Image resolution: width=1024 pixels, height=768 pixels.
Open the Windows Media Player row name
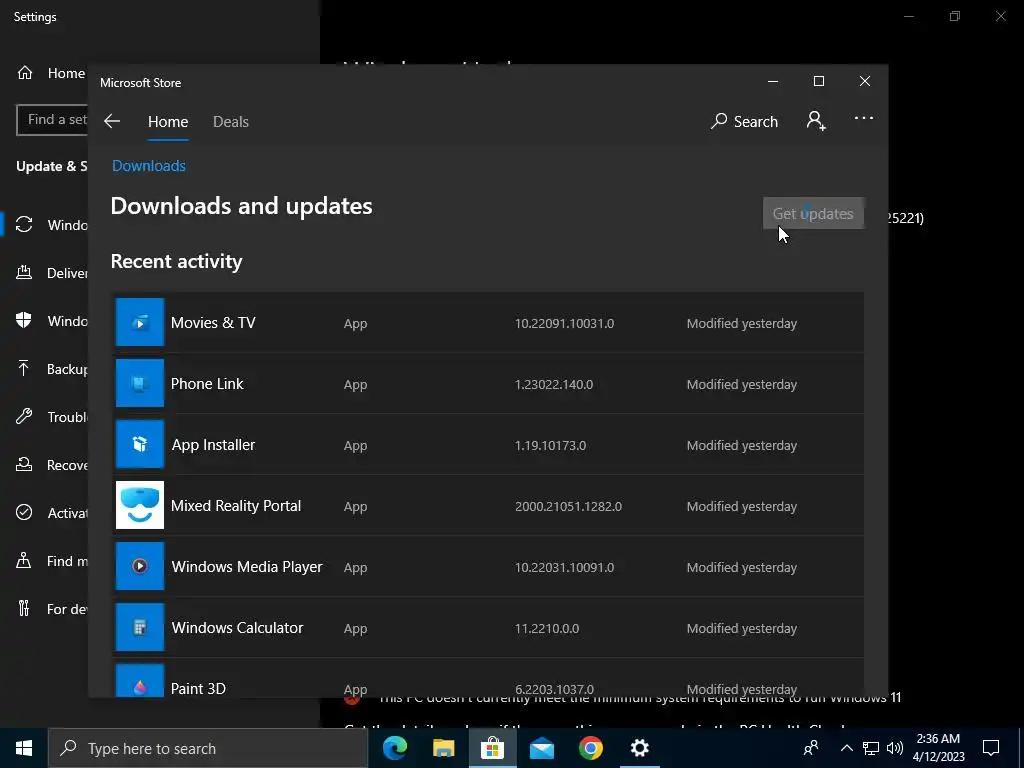247,566
